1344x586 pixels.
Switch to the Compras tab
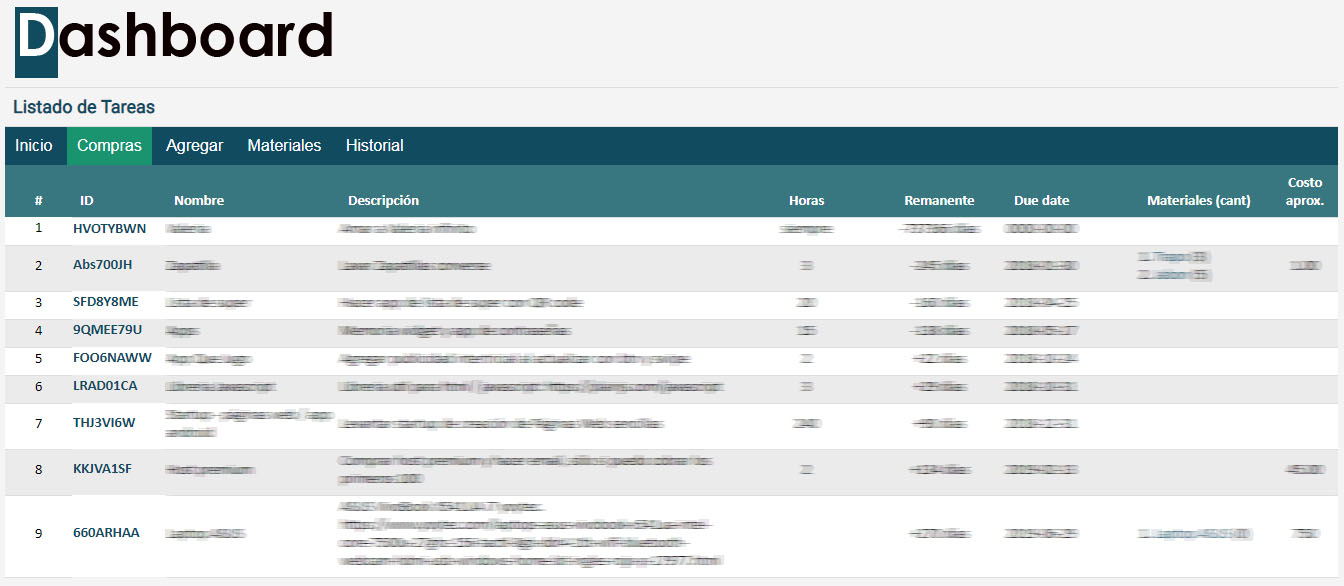coord(109,146)
